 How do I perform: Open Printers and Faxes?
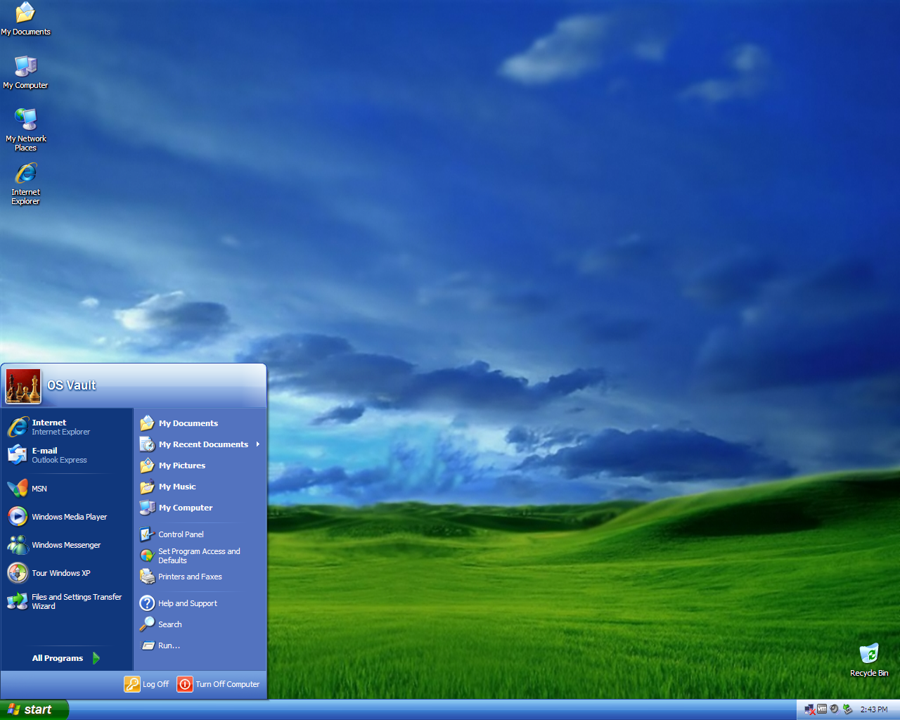(x=200, y=576)
